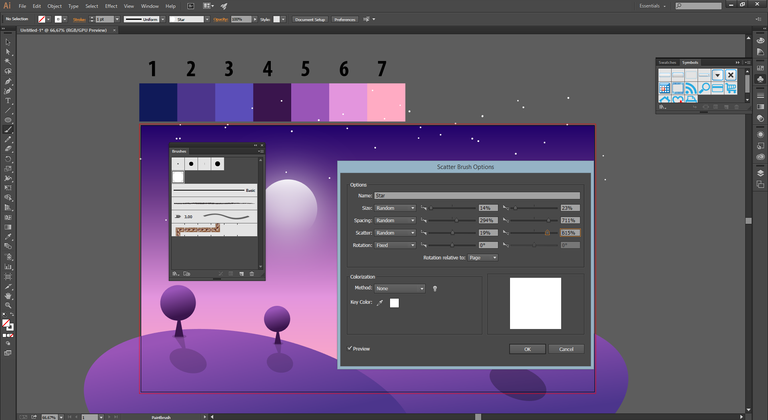Select the Artboard tool
Image resolution: width=768 pixels, height=420 pixels.
coord(8,276)
